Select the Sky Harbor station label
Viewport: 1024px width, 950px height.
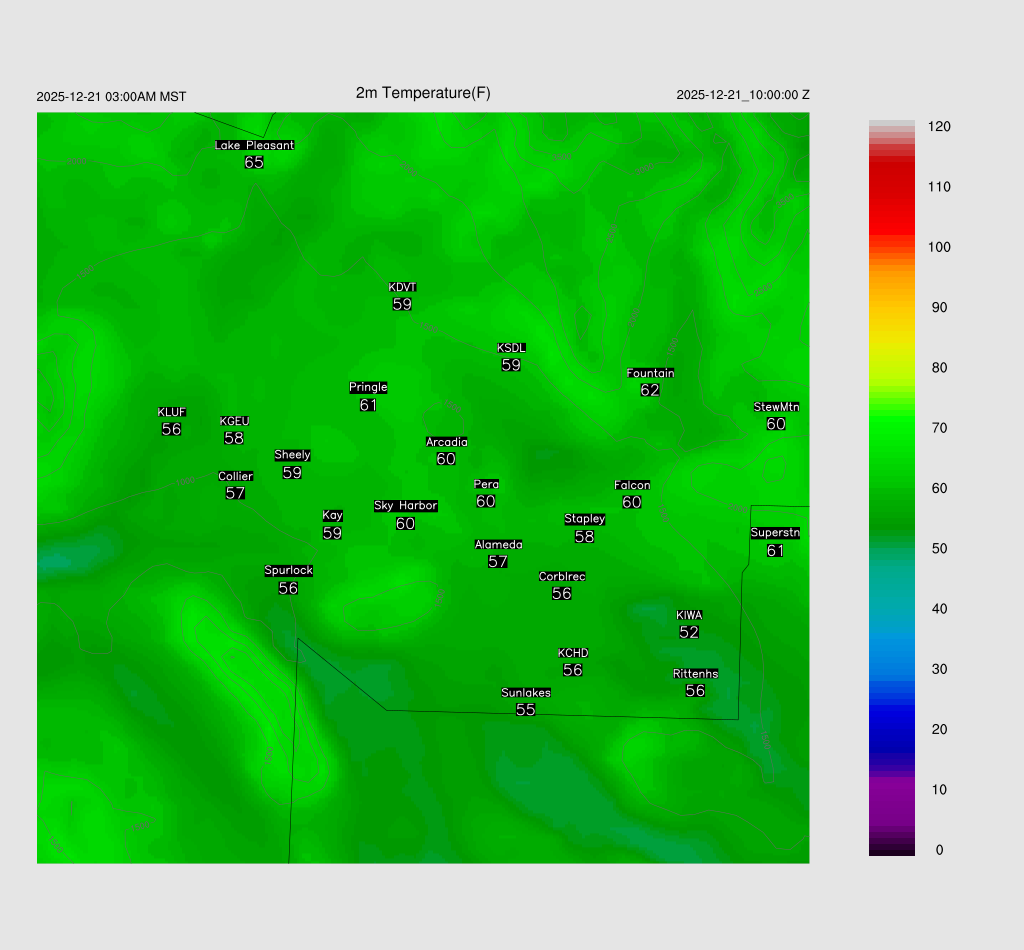tap(405, 506)
